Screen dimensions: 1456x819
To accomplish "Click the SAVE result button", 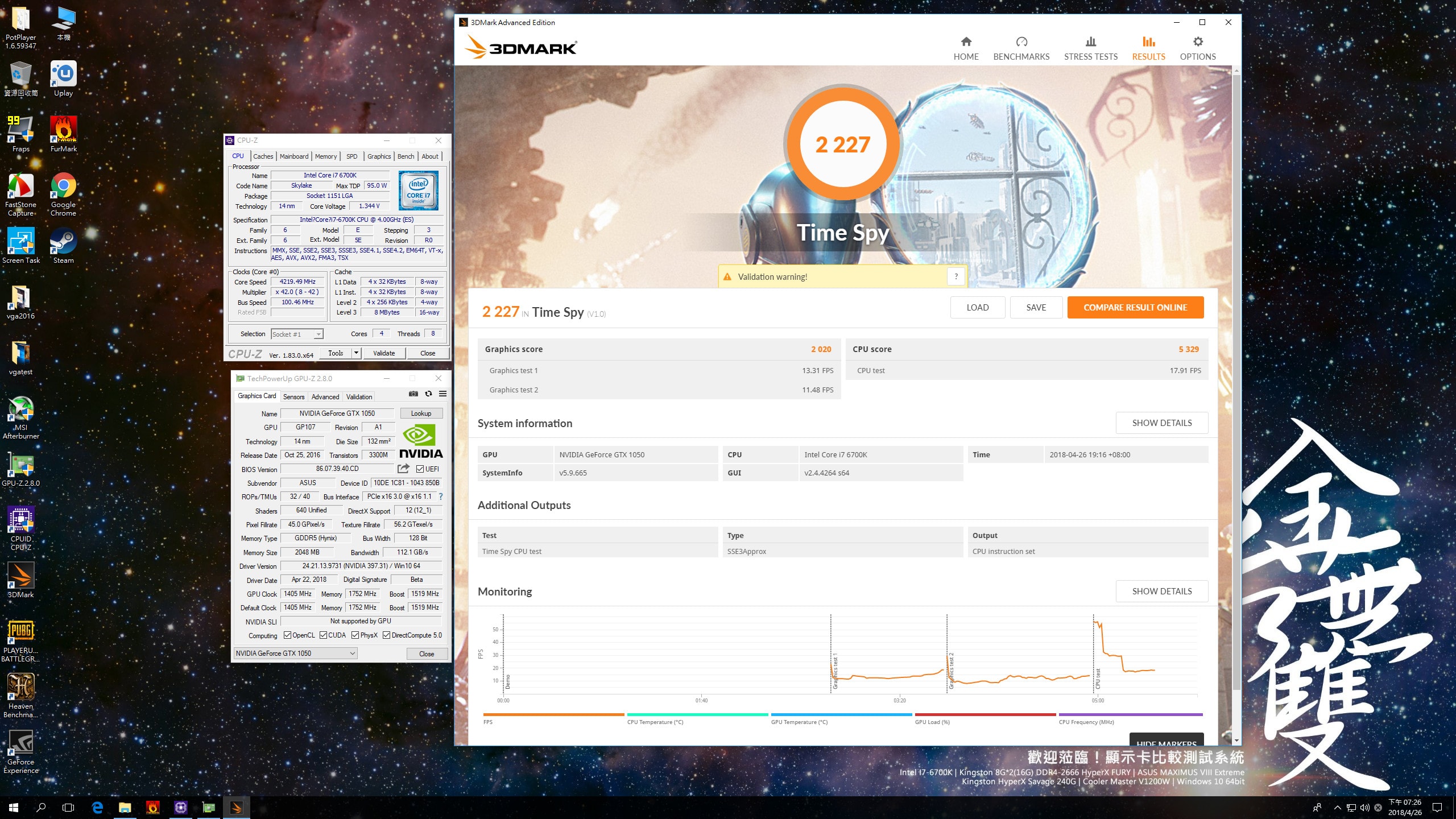I will [x=1036, y=308].
